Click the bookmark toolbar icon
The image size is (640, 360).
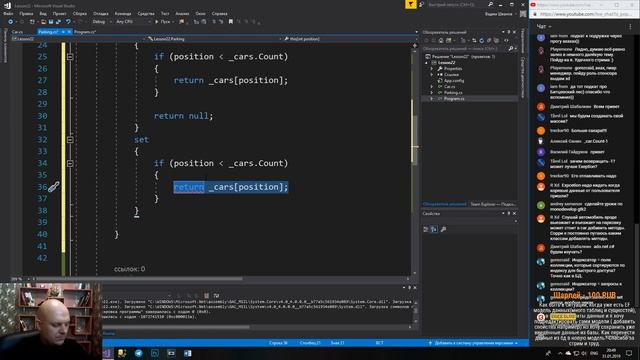click(x=231, y=22)
